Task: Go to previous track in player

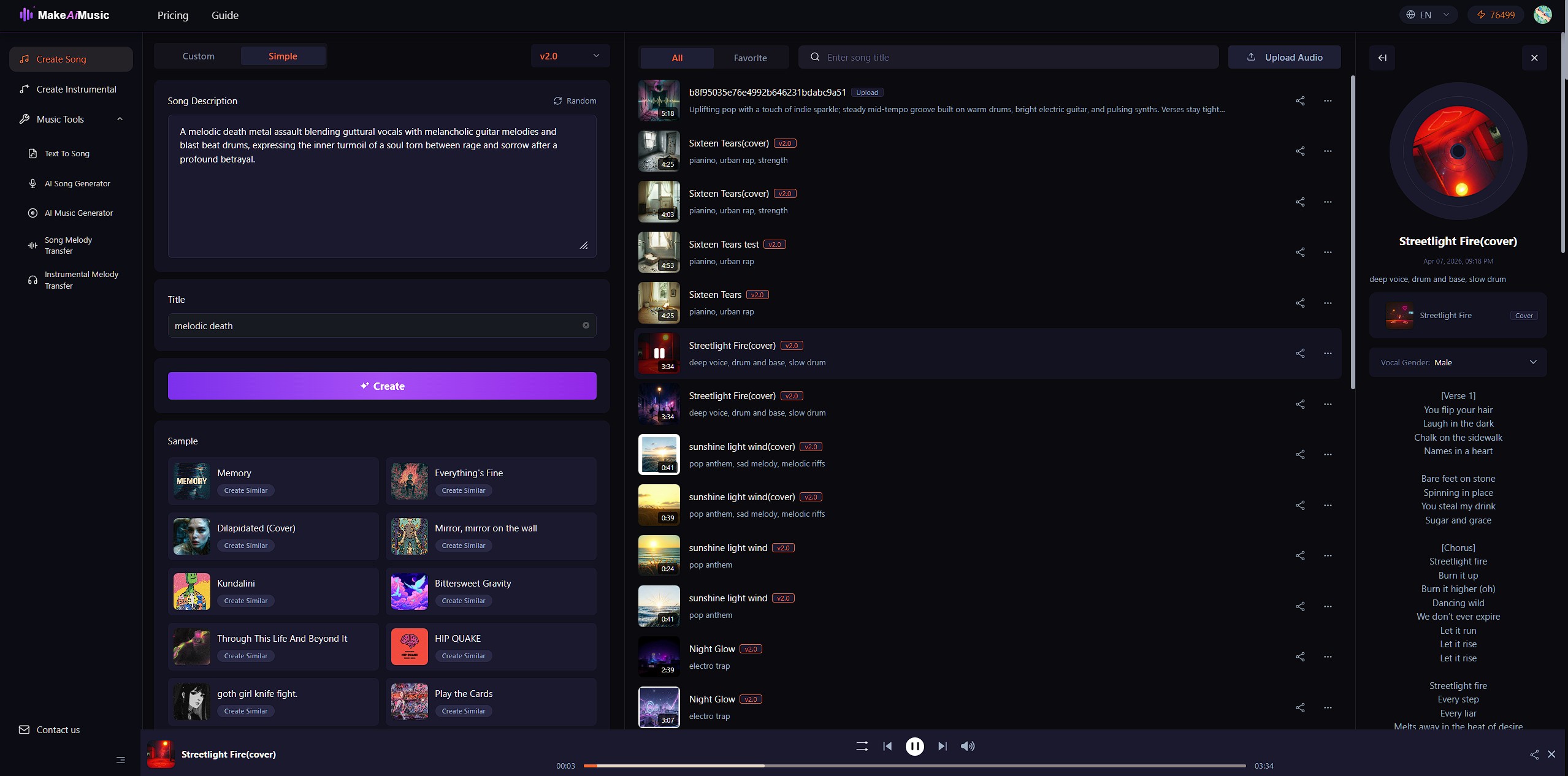Action: tap(887, 746)
